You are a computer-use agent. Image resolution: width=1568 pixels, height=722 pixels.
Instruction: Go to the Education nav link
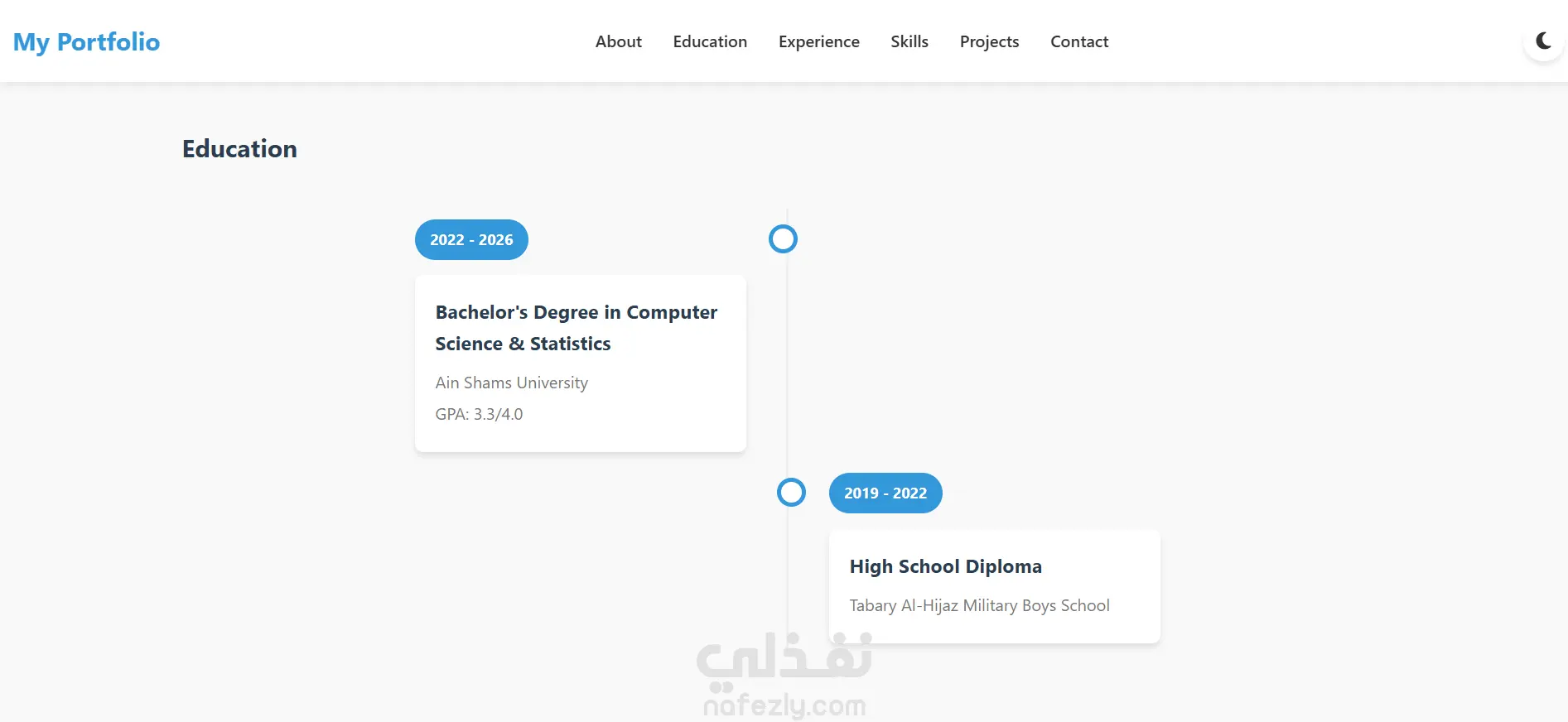pos(710,41)
